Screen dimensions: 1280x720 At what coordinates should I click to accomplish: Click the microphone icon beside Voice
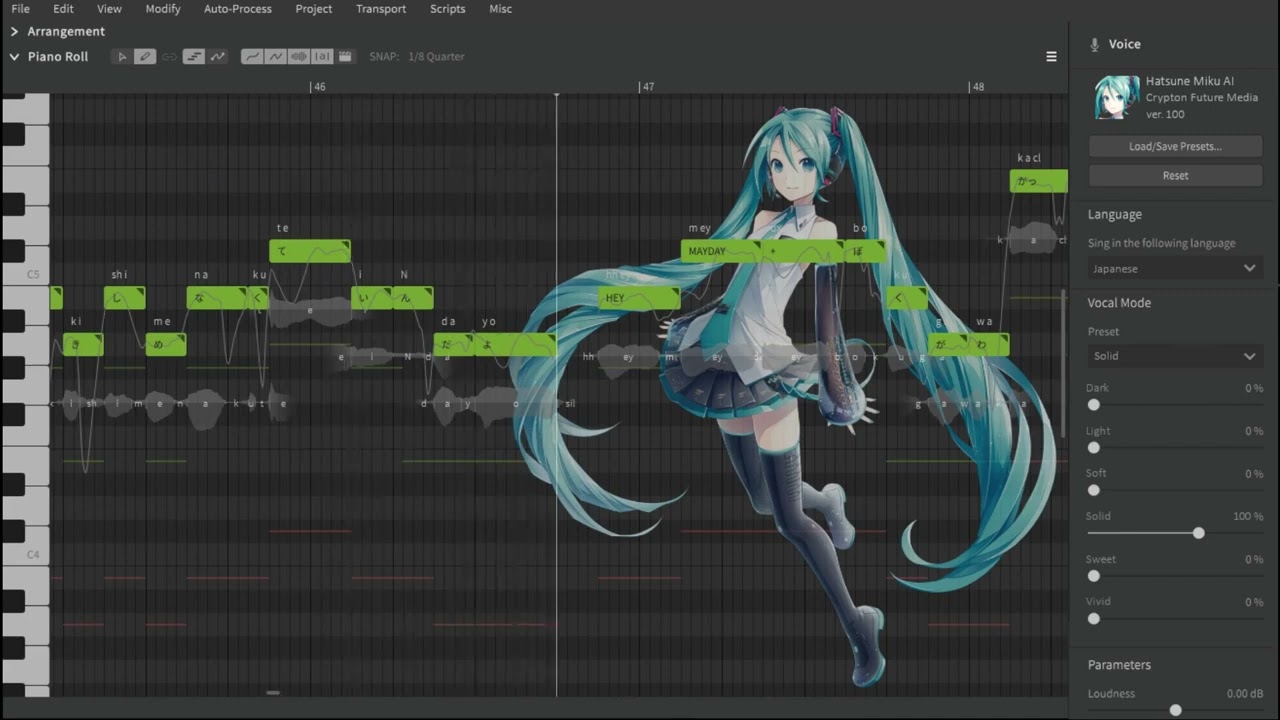click(x=1094, y=45)
